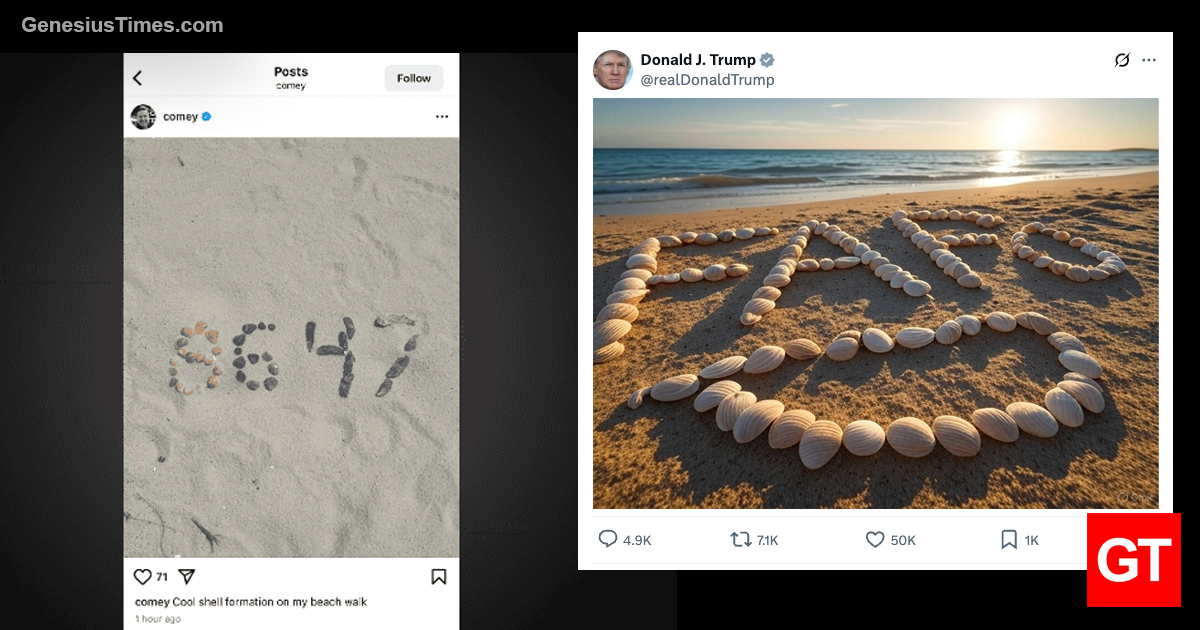Open the Grok circle-slash icon on tweet
Viewport: 1200px width, 630px height.
click(x=1122, y=60)
